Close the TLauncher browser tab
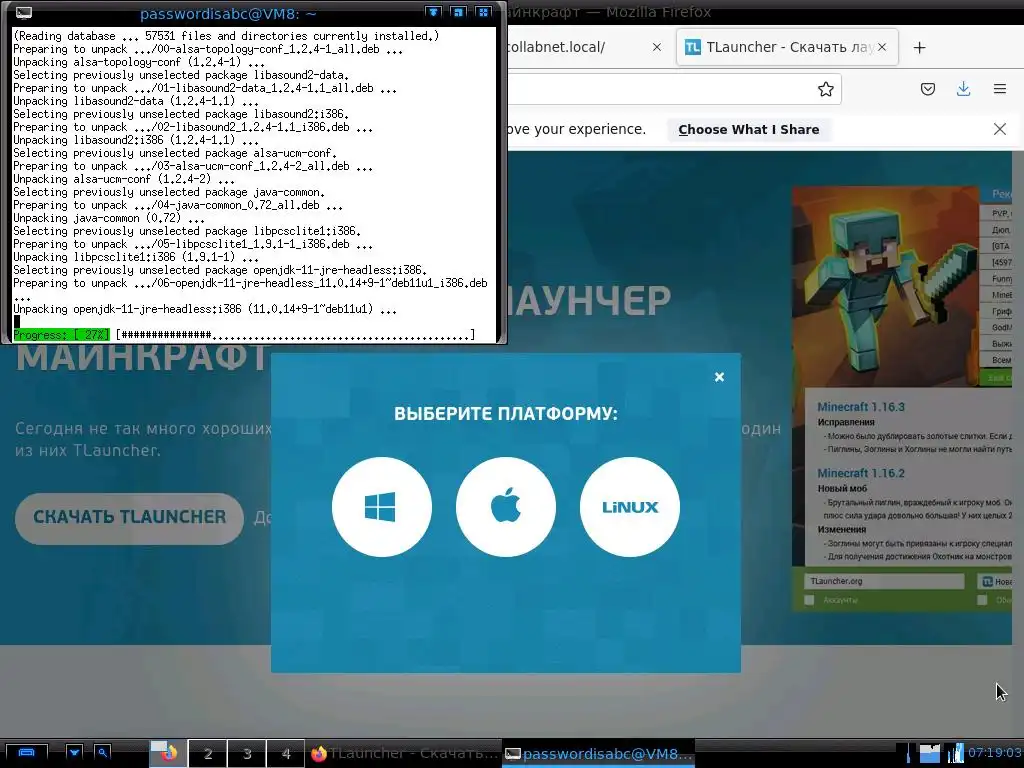The height and width of the screenshot is (768, 1024). click(882, 47)
